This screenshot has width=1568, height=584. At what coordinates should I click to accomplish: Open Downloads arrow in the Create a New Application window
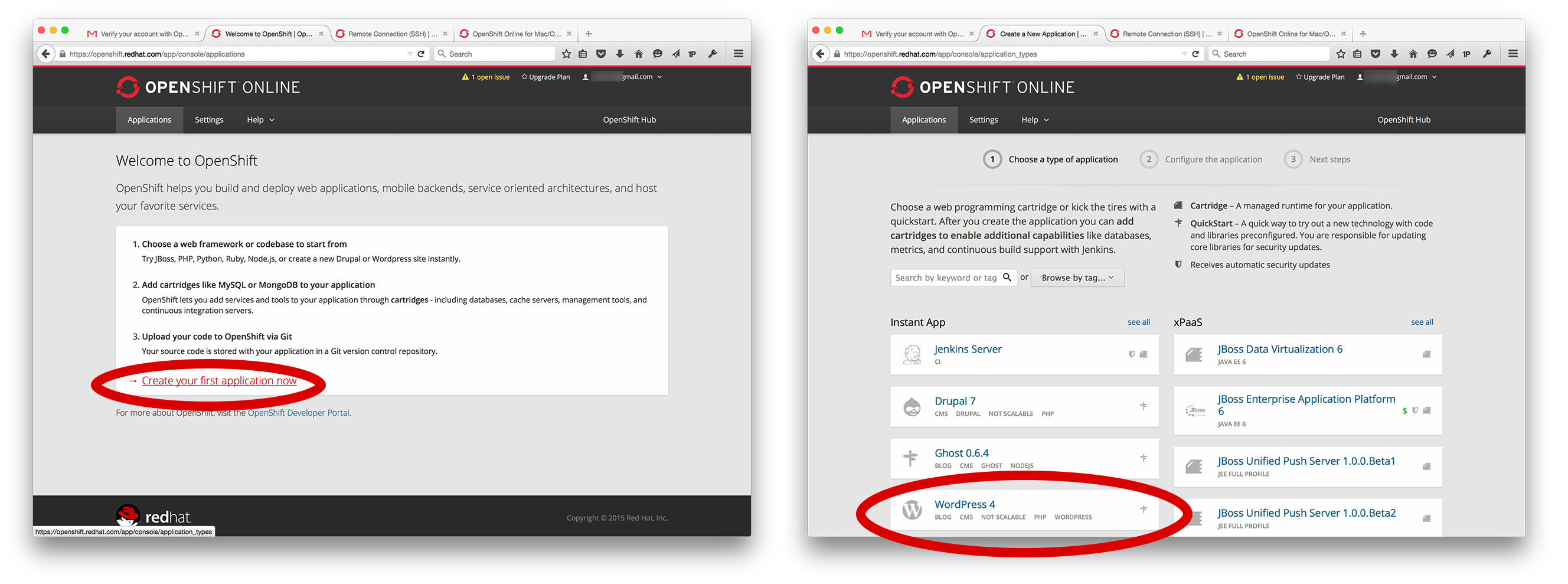[x=1394, y=54]
